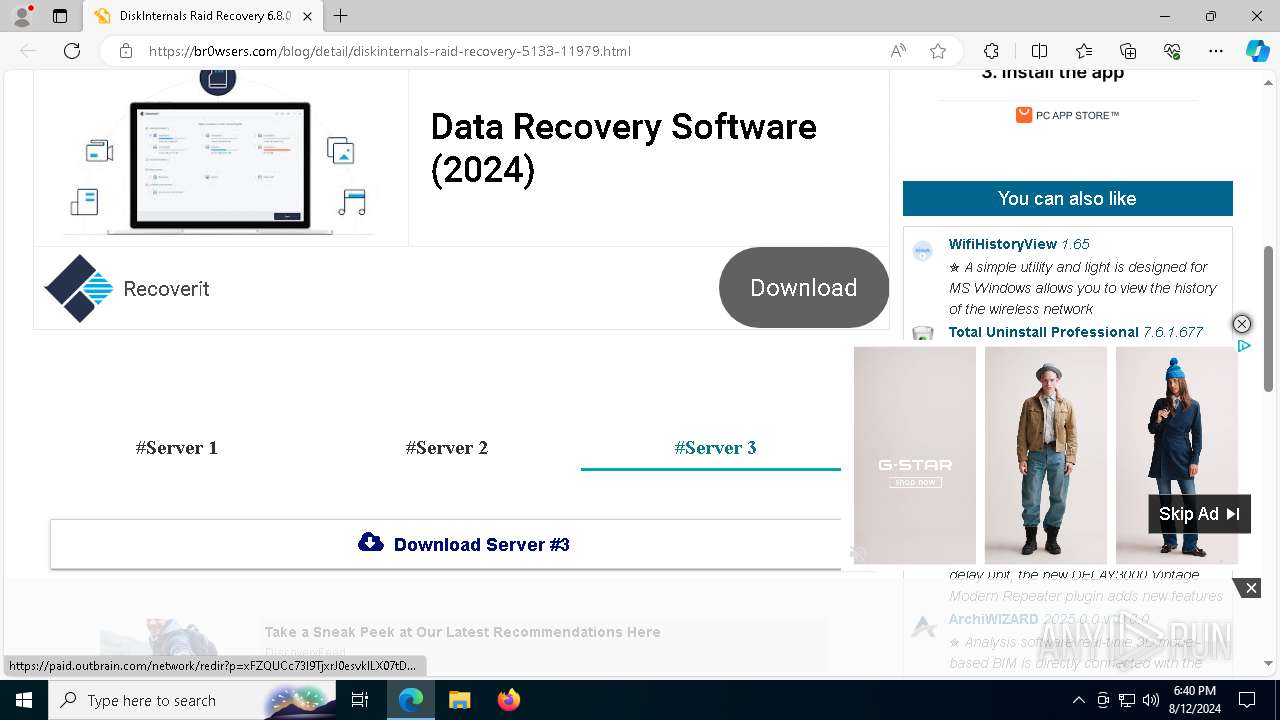Open the Windows Start menu
The width and height of the screenshot is (1280, 720).
[23, 700]
